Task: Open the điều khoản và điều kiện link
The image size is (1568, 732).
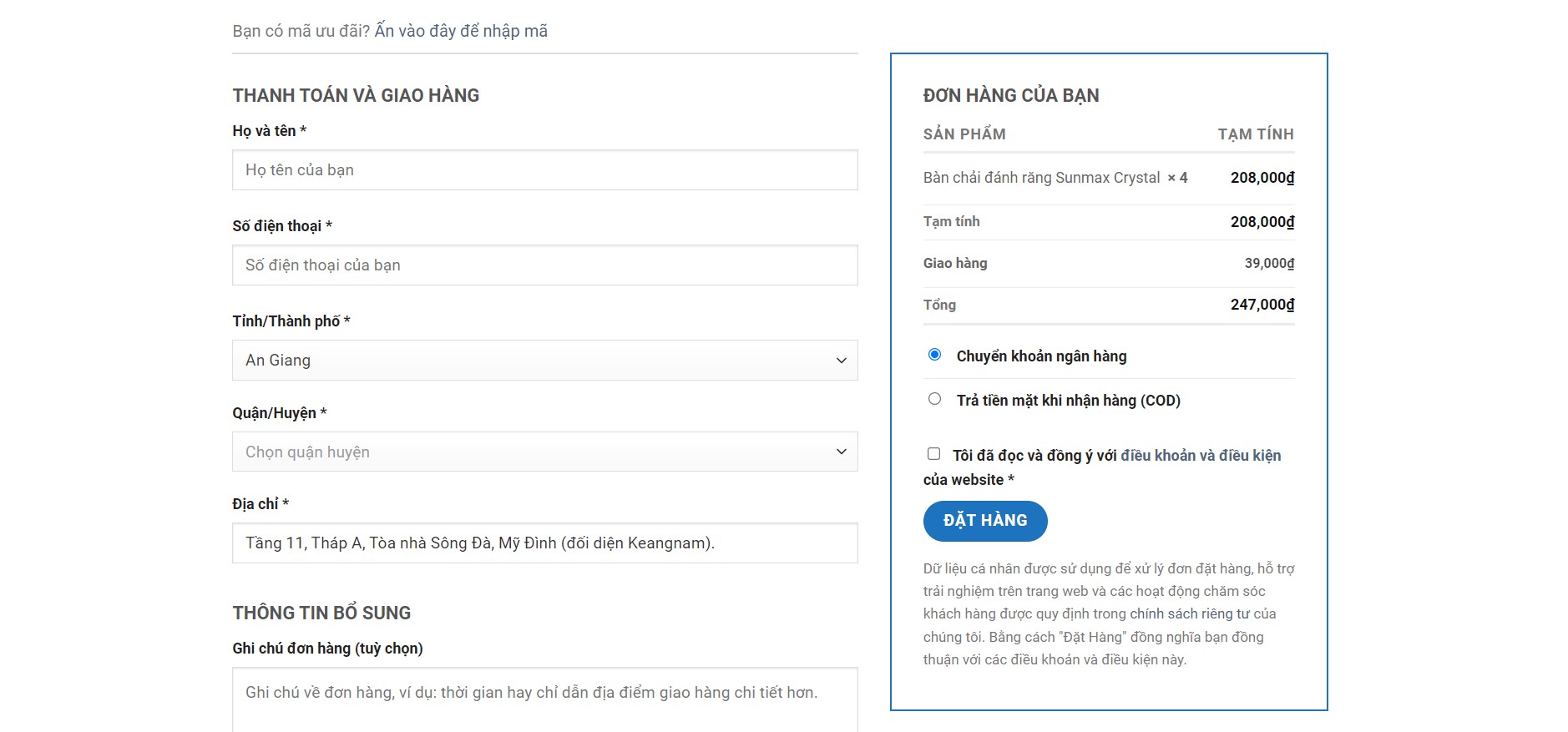Action: pos(1200,456)
